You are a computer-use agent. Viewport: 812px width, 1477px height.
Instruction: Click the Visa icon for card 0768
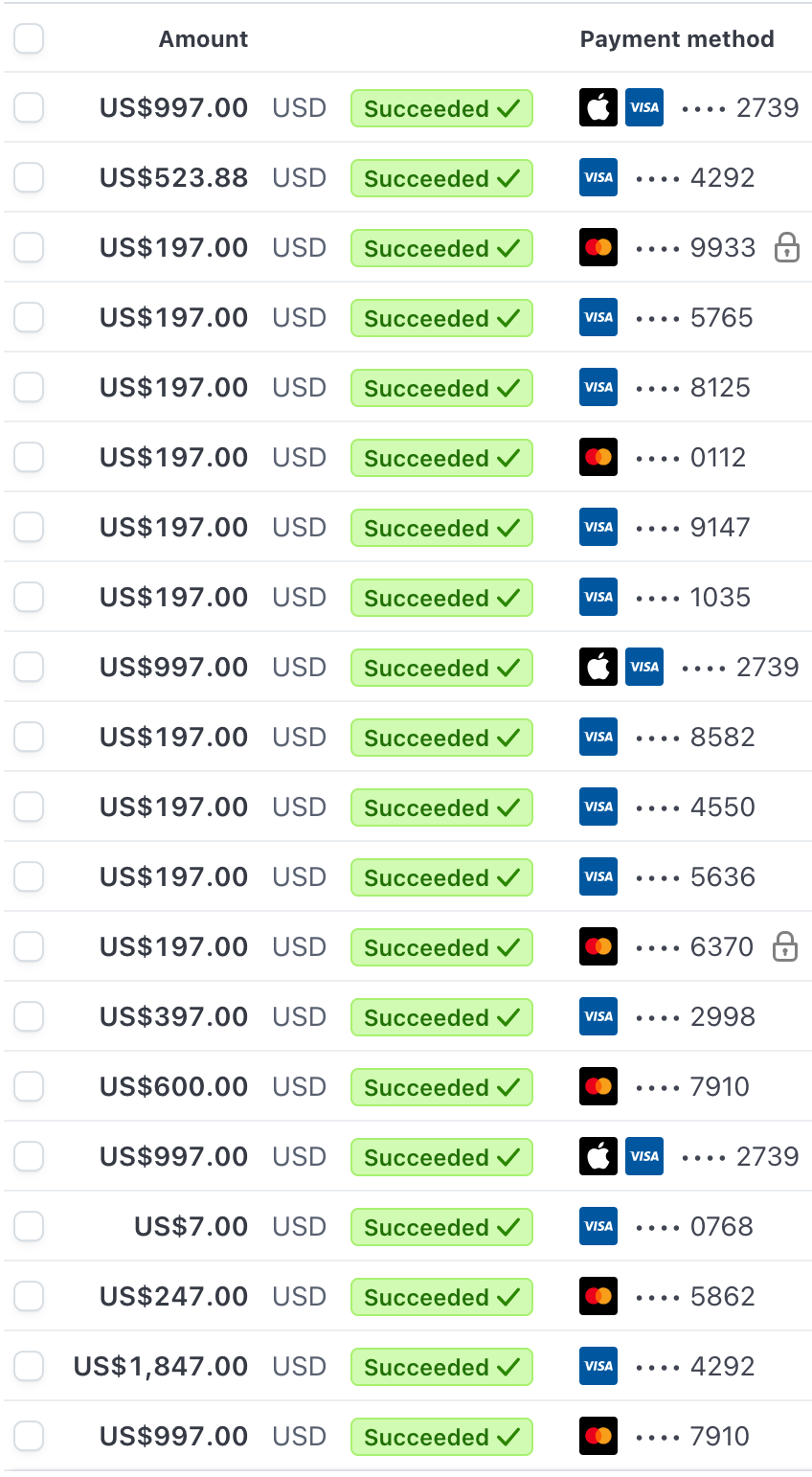(x=598, y=1227)
